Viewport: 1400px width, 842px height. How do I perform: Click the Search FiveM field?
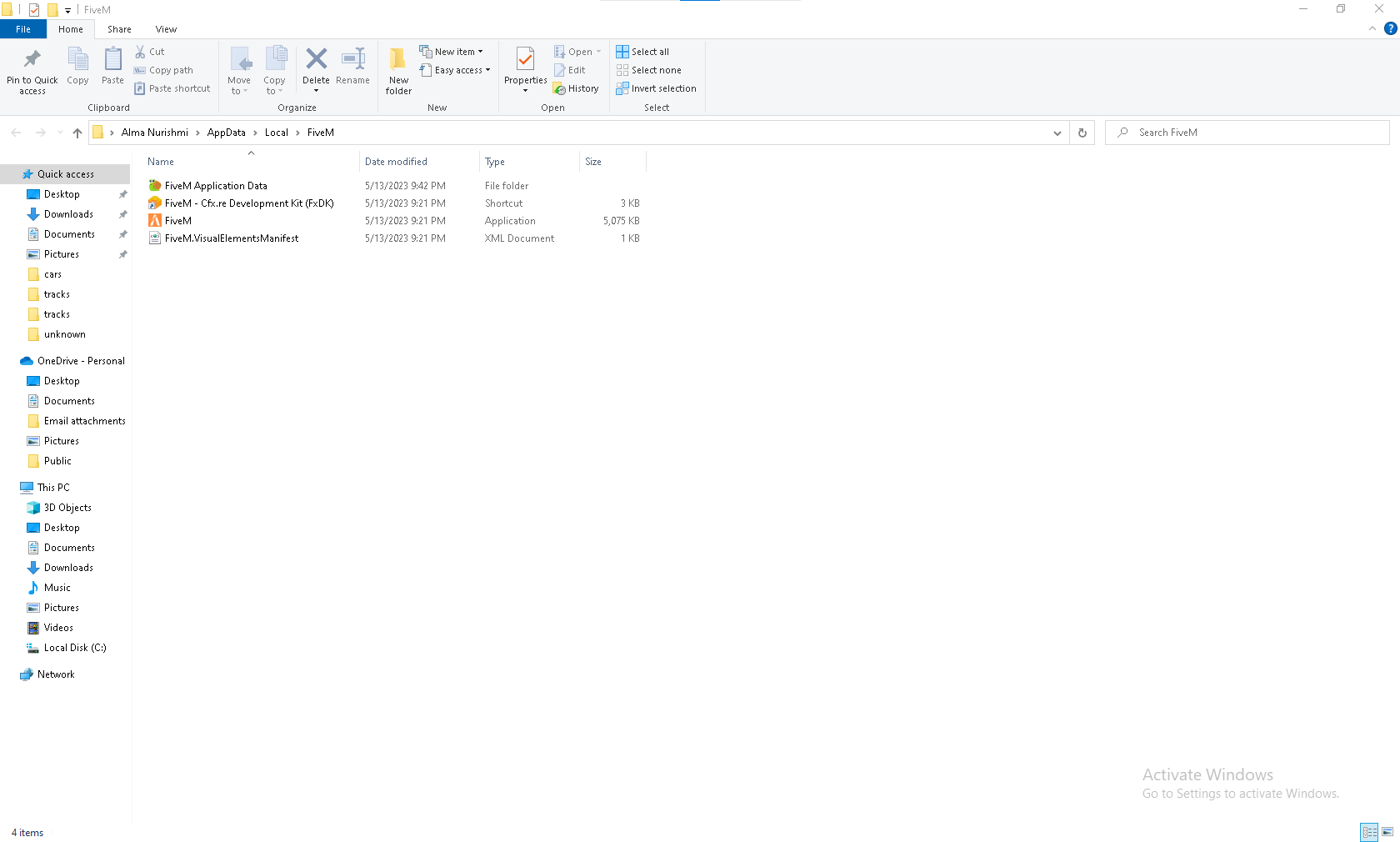[x=1247, y=133]
